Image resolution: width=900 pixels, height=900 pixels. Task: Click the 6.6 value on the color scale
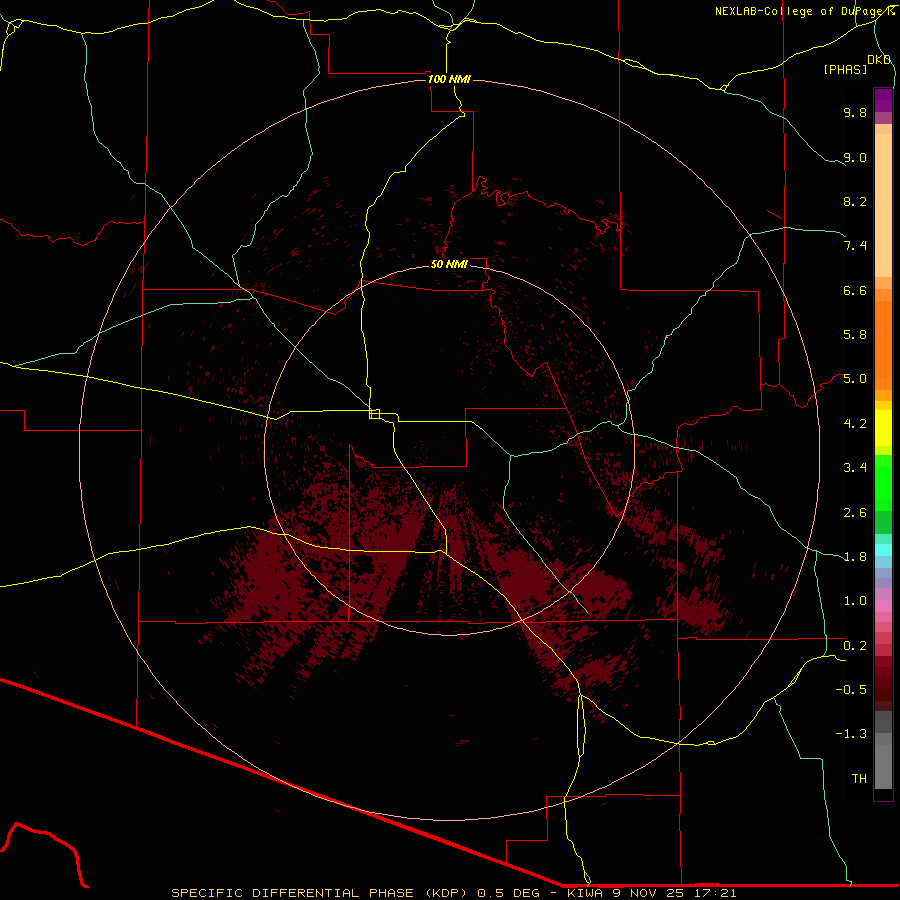855,290
